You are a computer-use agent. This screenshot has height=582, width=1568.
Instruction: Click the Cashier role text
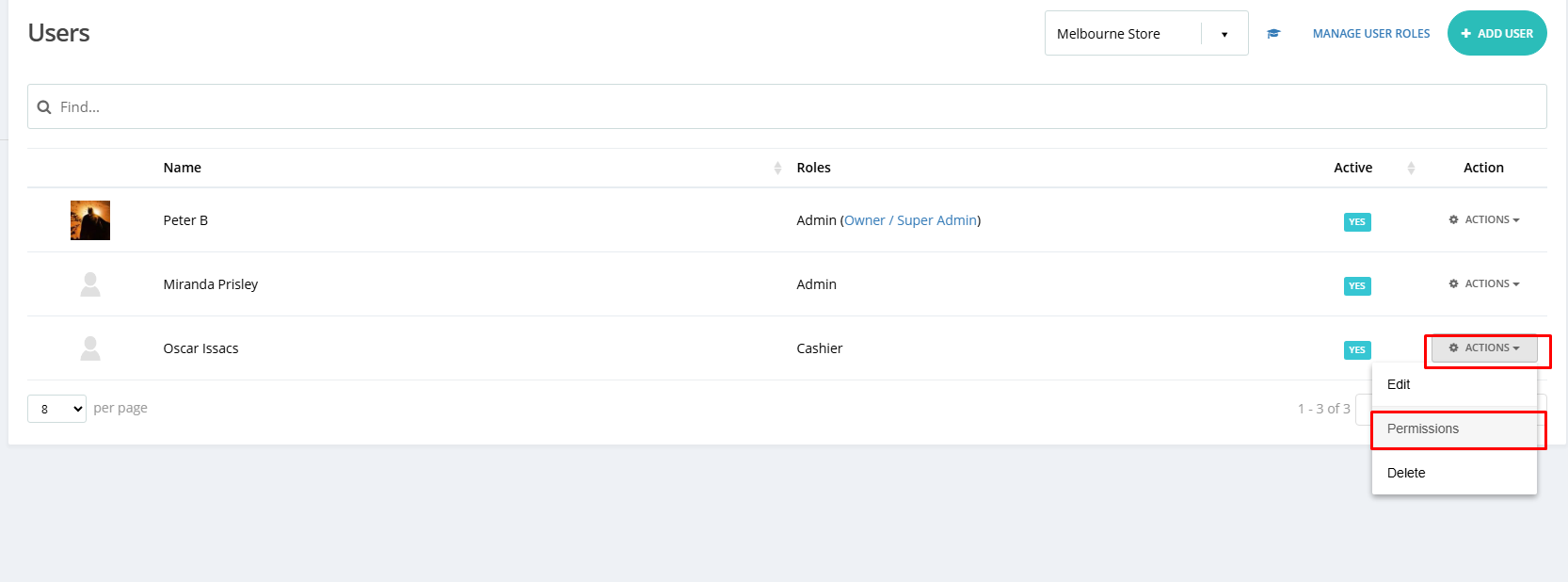820,348
